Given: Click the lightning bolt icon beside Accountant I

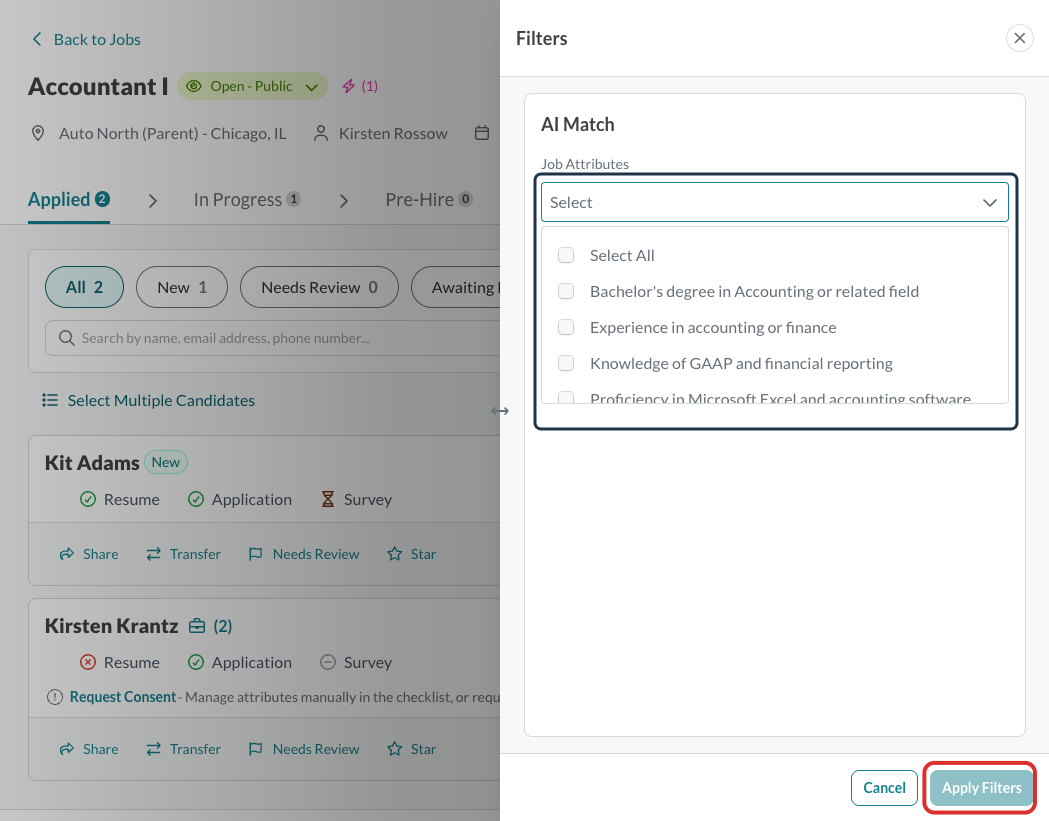Looking at the screenshot, I should click(349, 86).
